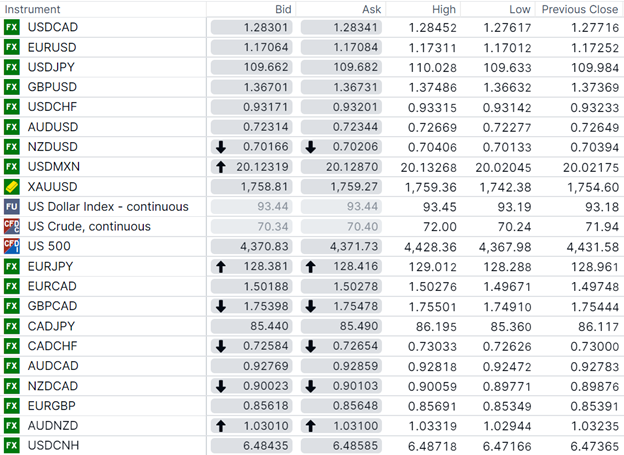This screenshot has width=624, height=455.
Task: Sort by the Bid column header
Action: pos(283,8)
